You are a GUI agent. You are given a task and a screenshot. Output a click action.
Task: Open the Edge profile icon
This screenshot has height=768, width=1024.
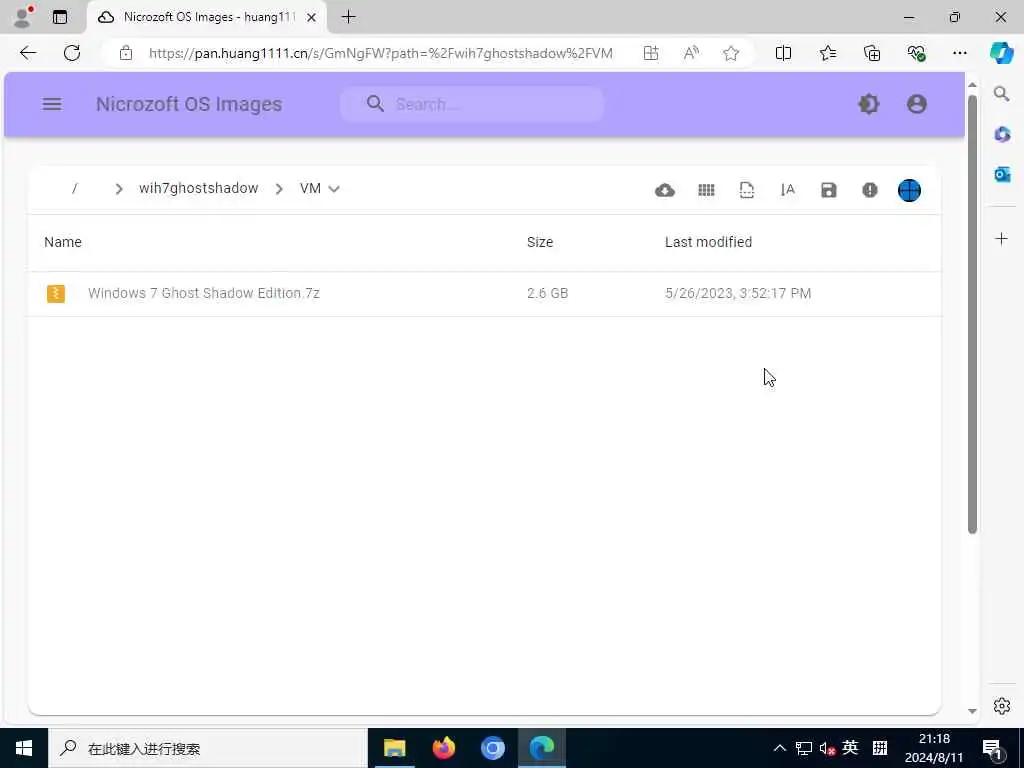(x=22, y=17)
